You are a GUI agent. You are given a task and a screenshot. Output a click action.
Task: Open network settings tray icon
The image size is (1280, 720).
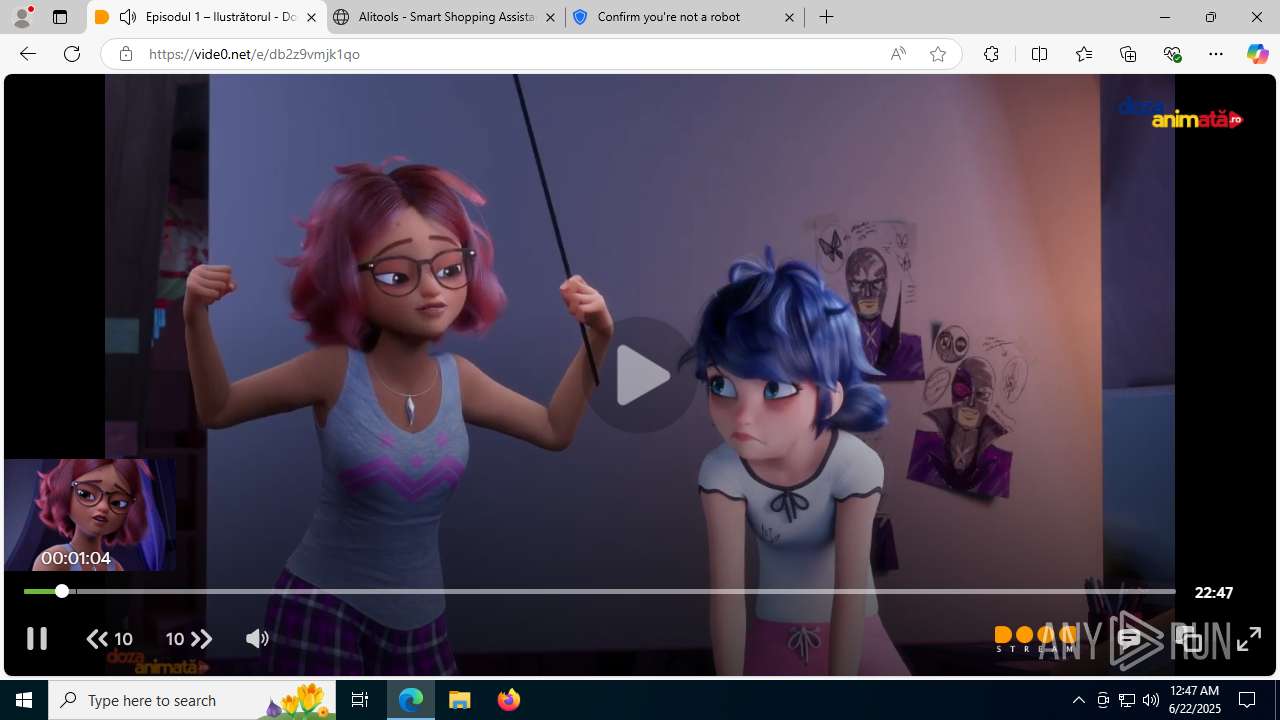pos(1127,700)
